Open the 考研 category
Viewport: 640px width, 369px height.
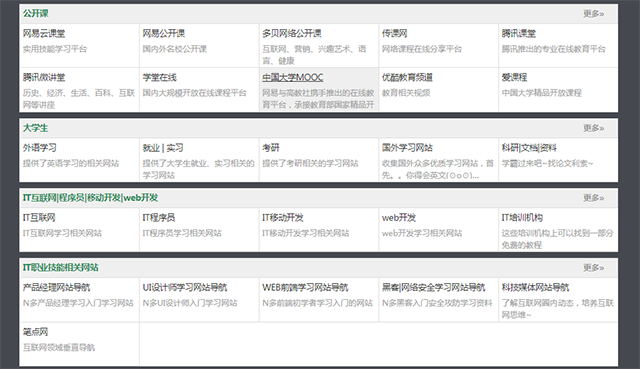tap(271, 148)
